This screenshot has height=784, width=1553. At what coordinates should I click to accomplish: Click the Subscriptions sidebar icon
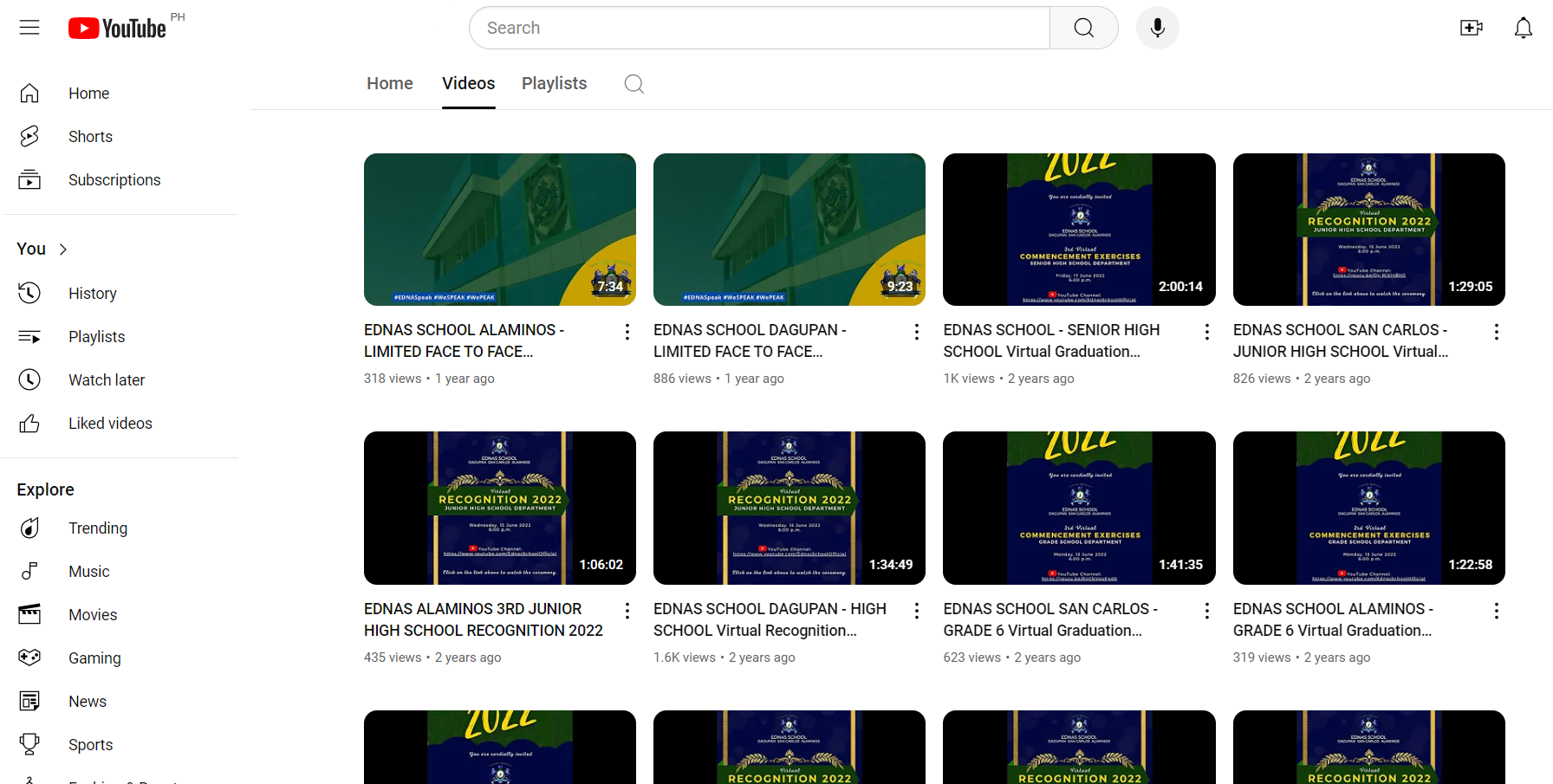click(x=29, y=180)
